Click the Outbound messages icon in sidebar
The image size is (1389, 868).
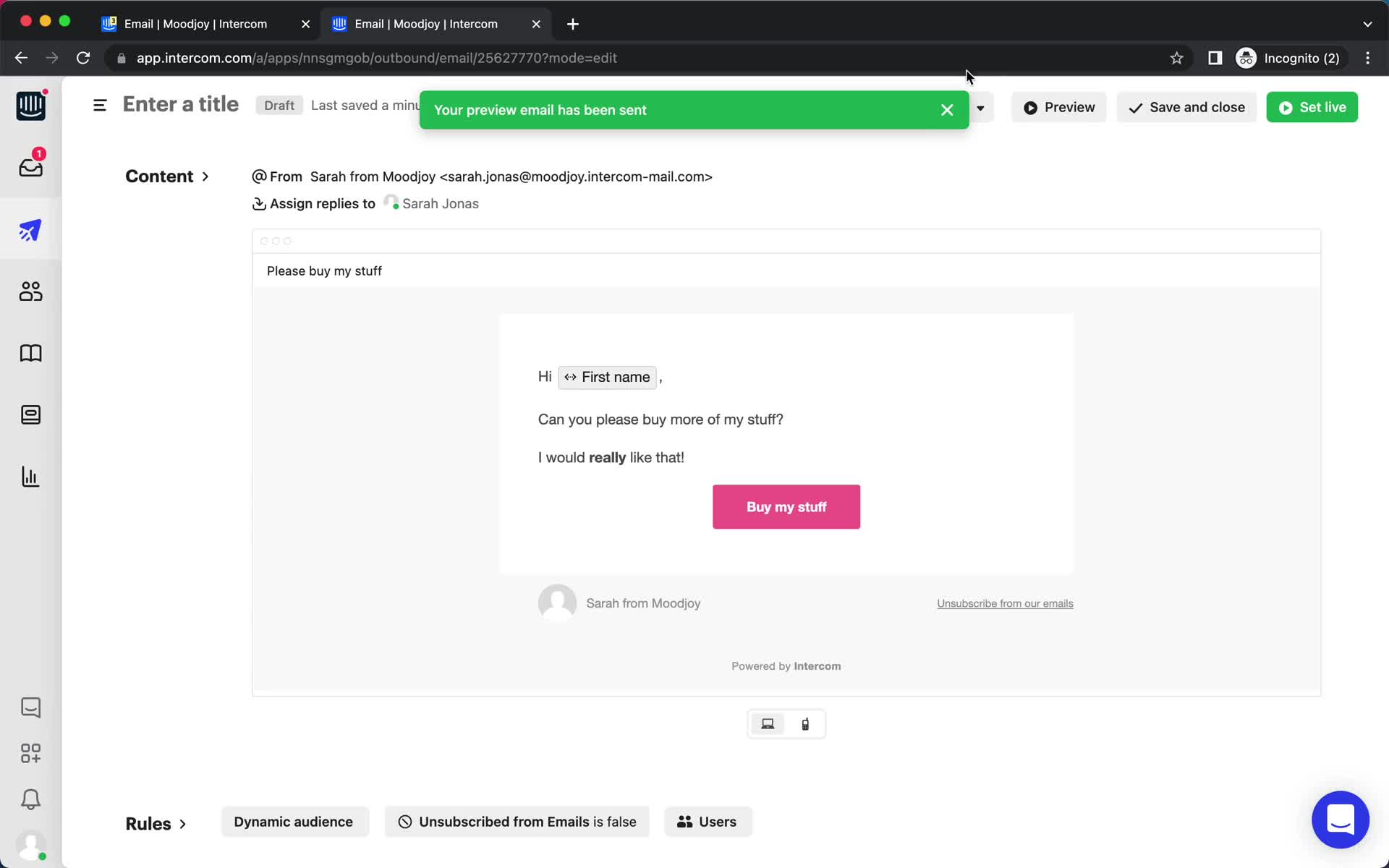[31, 230]
